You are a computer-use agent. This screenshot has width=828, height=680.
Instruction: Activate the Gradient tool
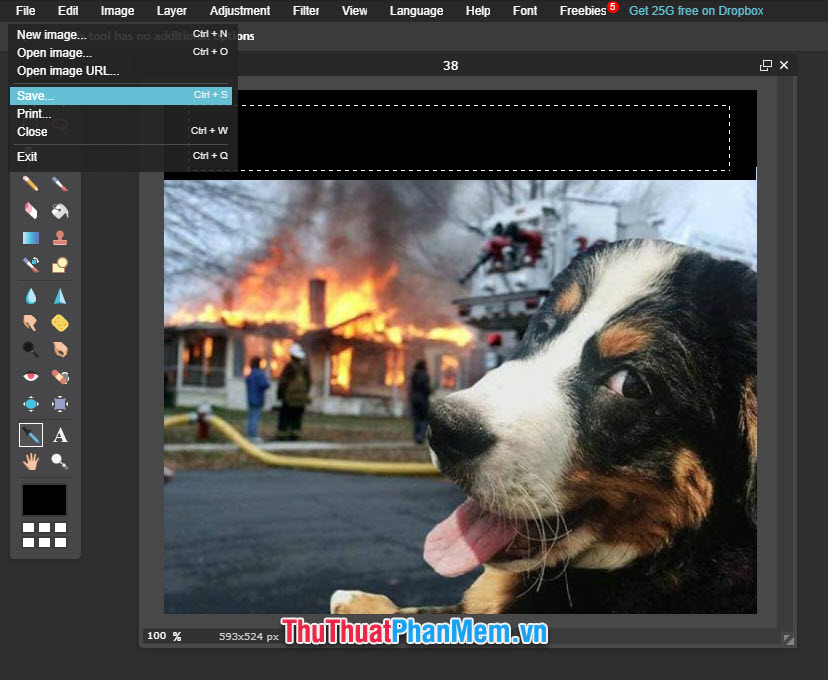point(30,238)
